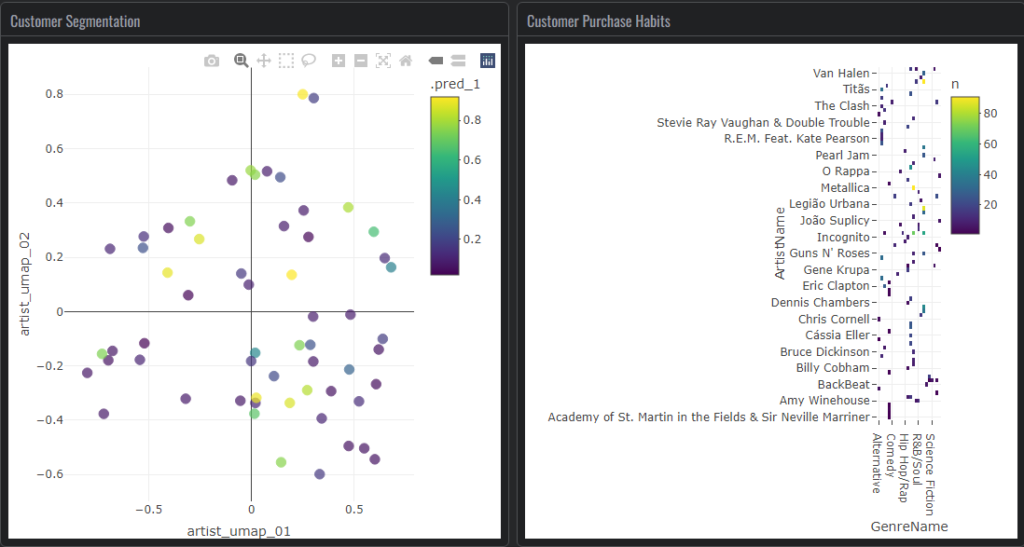Download the scatter plot as PNG with the camera icon
Viewport: 1024px width, 547px height.
212,61
